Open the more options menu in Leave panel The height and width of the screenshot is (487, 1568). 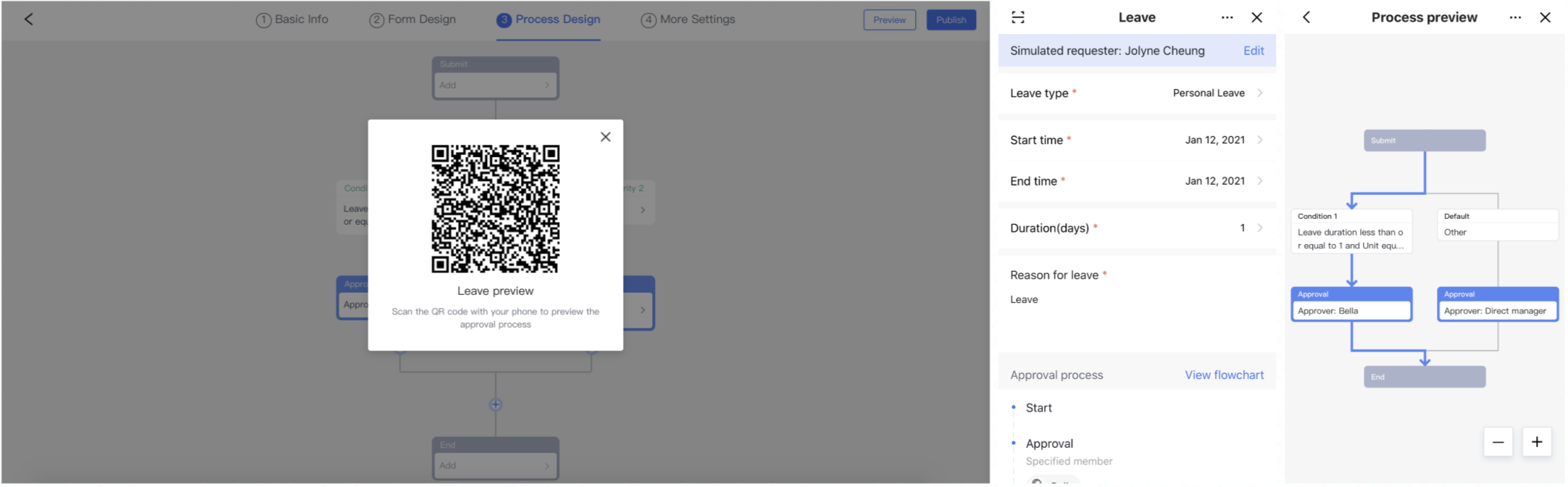point(1226,17)
